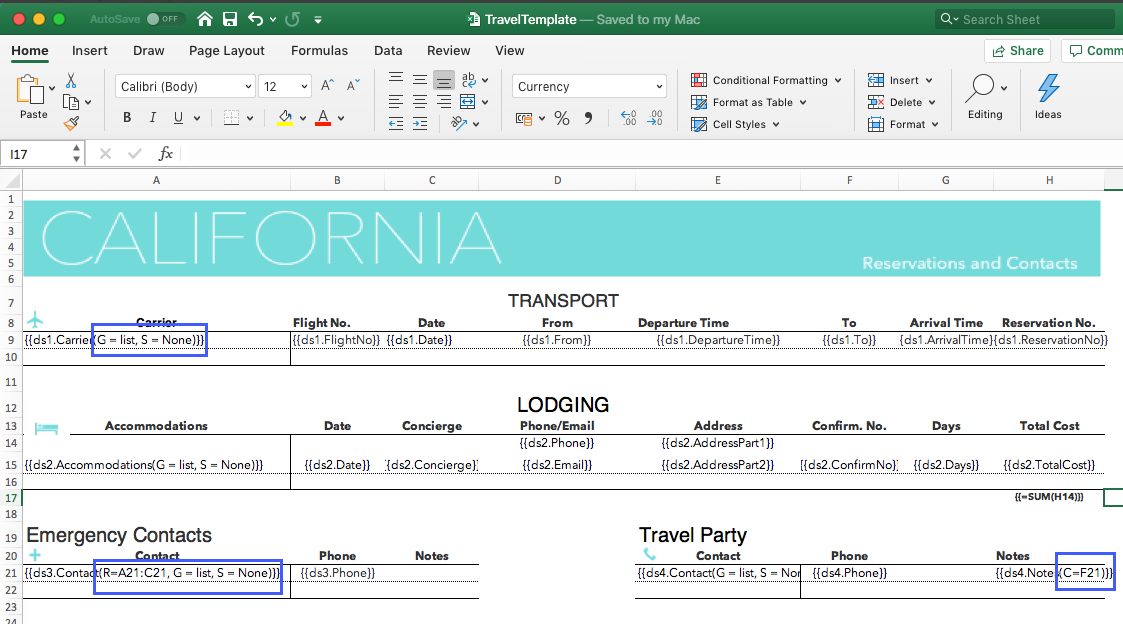
Task: Apply the yellow fill color
Action: (285, 117)
